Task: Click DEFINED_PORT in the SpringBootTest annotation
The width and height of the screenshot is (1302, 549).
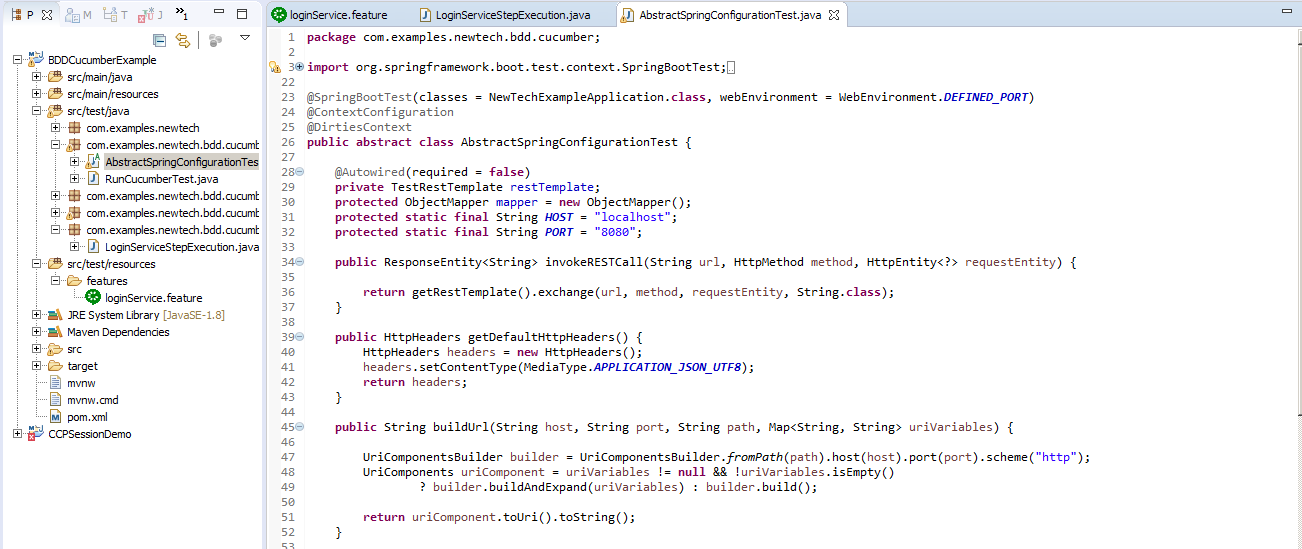Action: [x=985, y=97]
